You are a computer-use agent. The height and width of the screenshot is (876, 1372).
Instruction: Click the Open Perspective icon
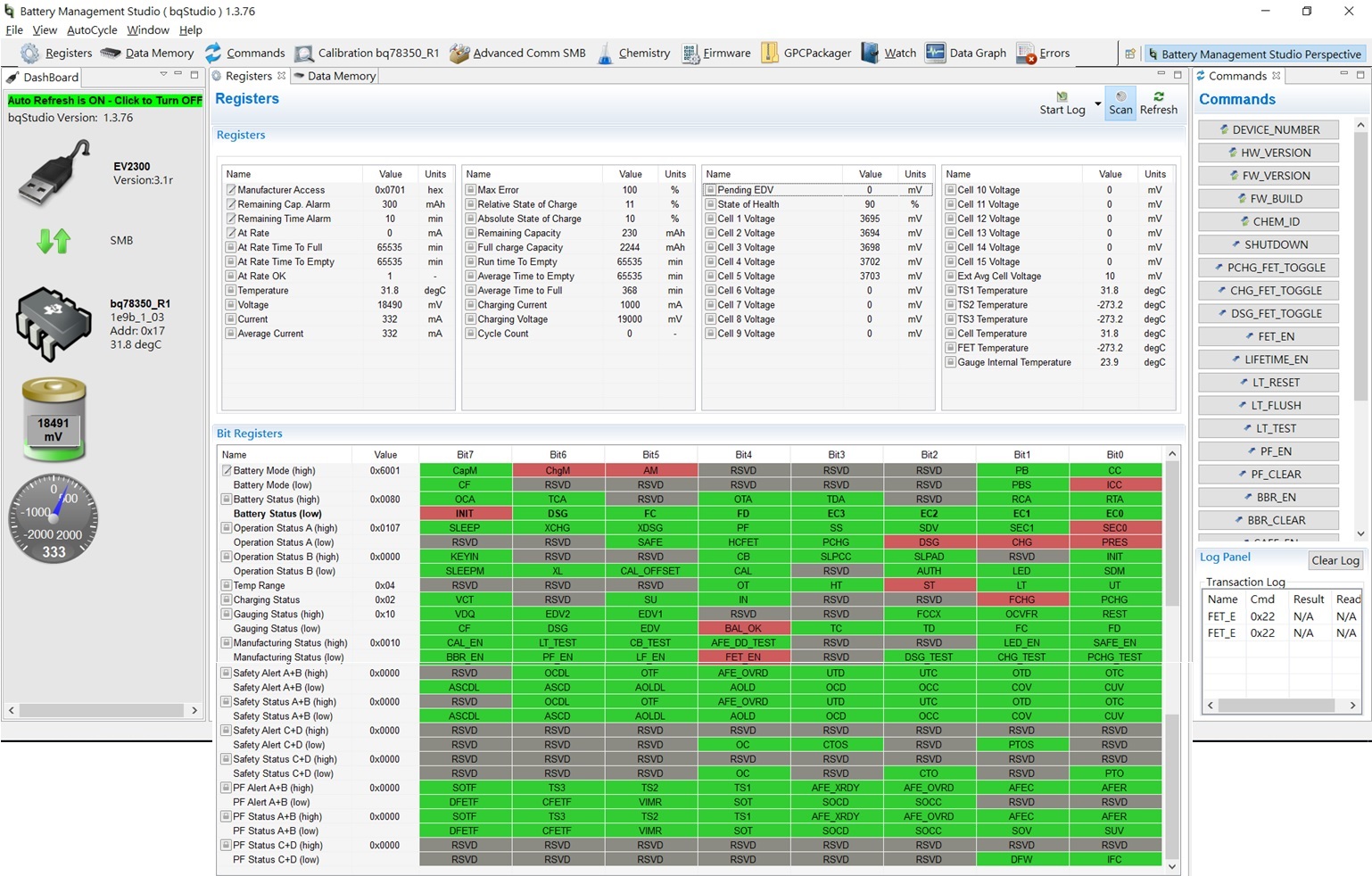coord(1129,54)
